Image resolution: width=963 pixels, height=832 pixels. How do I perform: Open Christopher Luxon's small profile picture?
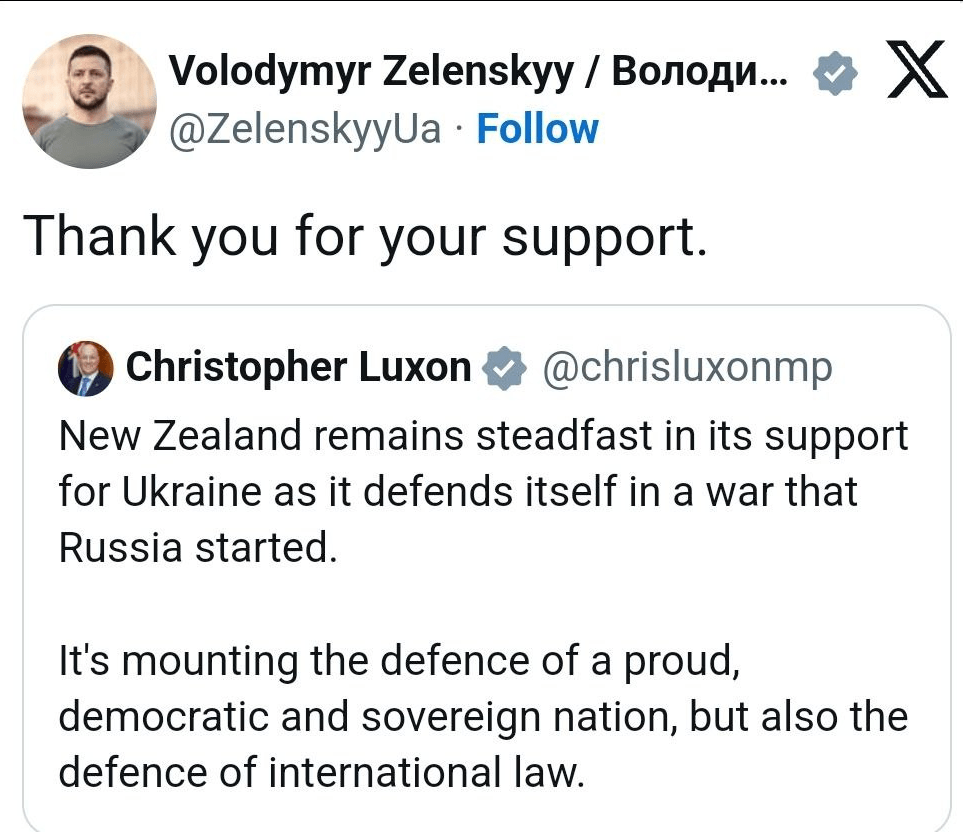click(x=85, y=369)
